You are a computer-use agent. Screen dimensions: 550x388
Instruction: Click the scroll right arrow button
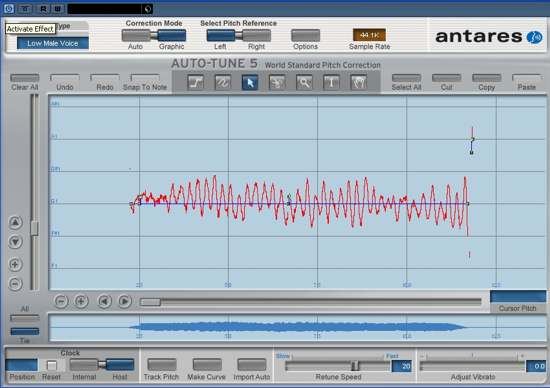point(125,301)
